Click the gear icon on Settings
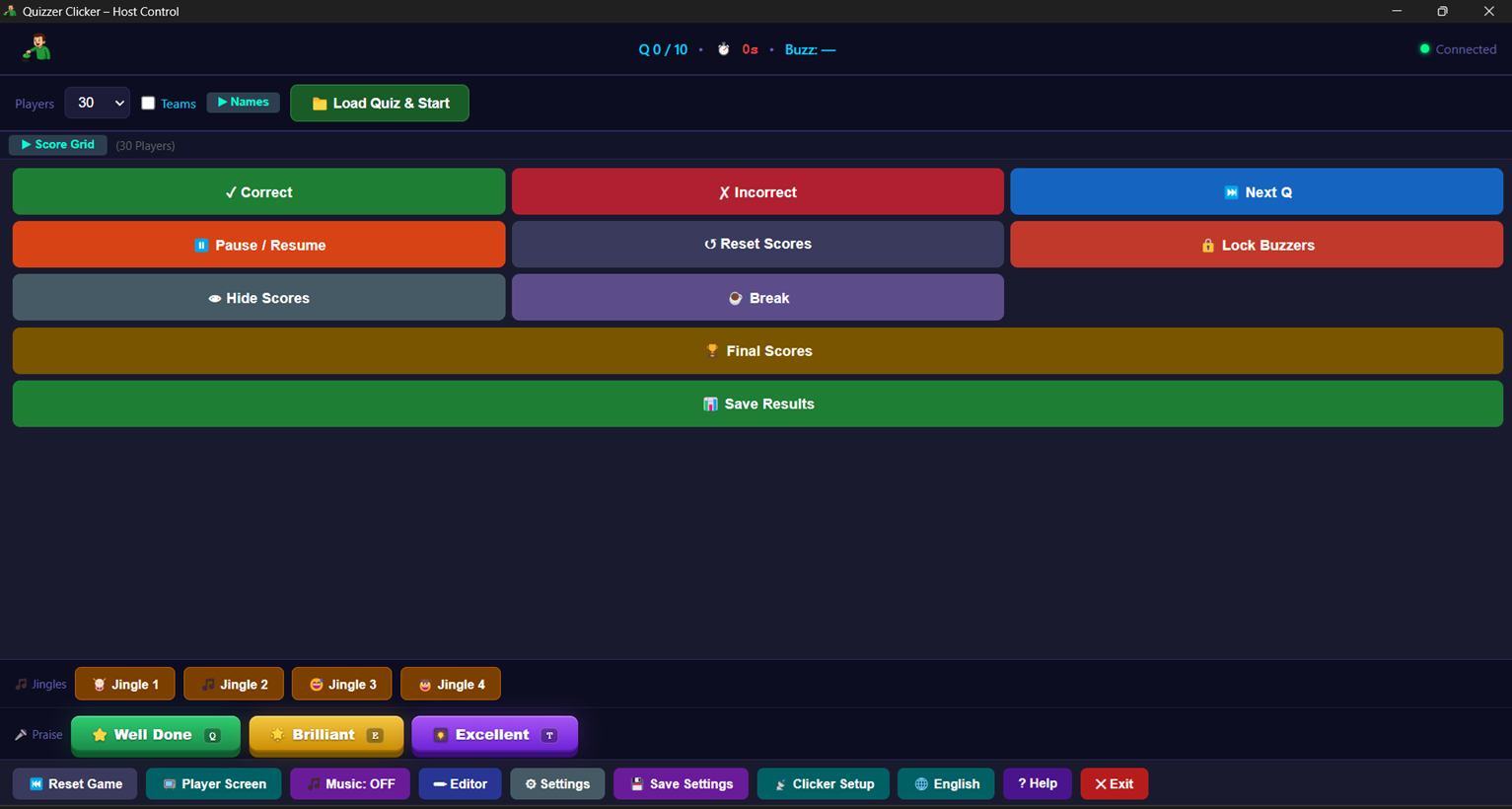The height and width of the screenshot is (809, 1512). pos(531,784)
